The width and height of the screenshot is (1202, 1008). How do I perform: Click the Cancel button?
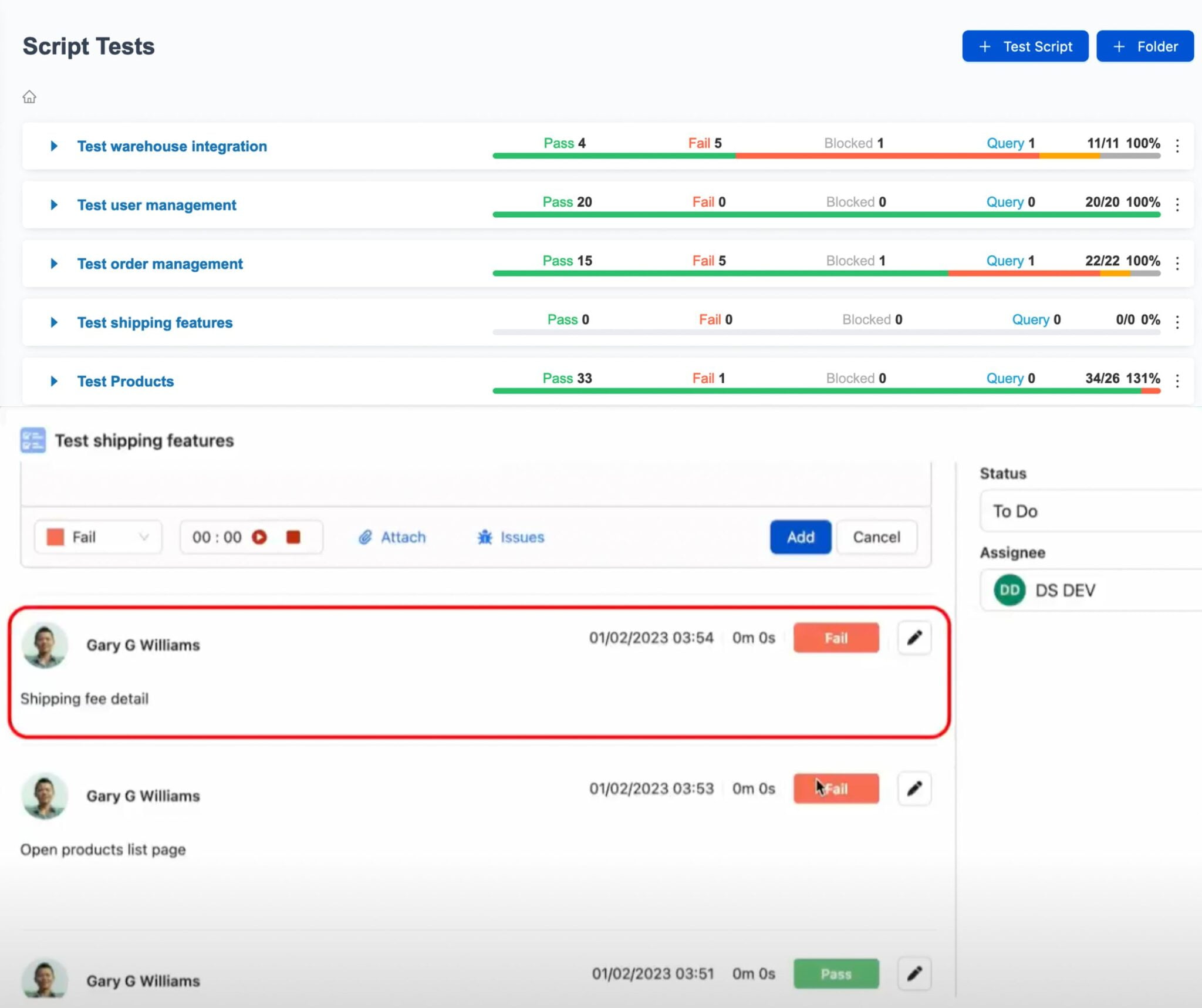877,537
